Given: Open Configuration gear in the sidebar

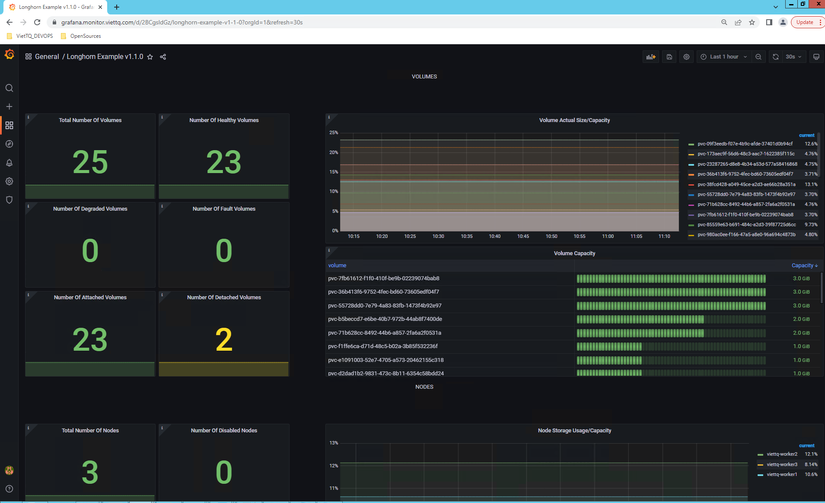Looking at the screenshot, I should [x=9, y=181].
